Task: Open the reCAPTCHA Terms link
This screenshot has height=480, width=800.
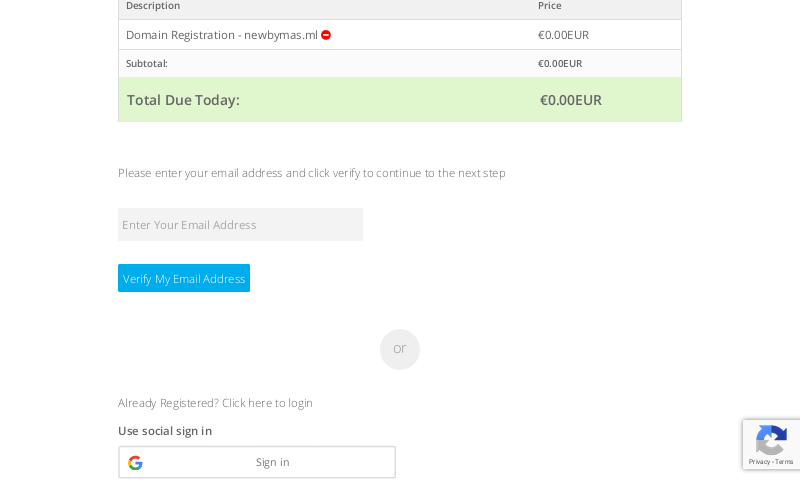Action: 785,462
